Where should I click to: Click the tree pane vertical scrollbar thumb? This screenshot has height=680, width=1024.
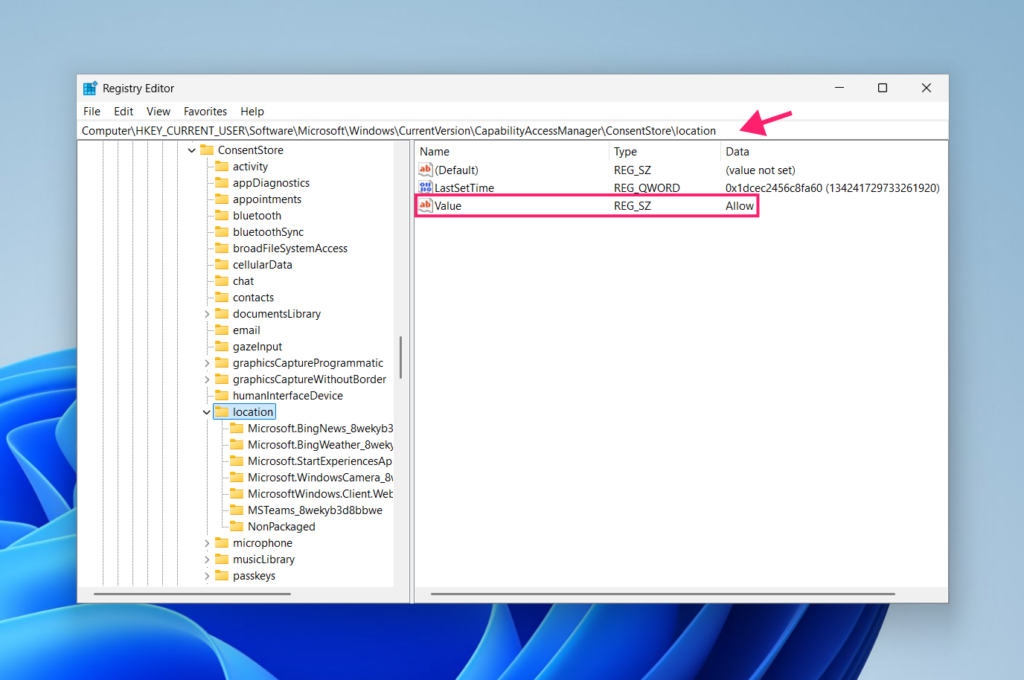pos(400,357)
